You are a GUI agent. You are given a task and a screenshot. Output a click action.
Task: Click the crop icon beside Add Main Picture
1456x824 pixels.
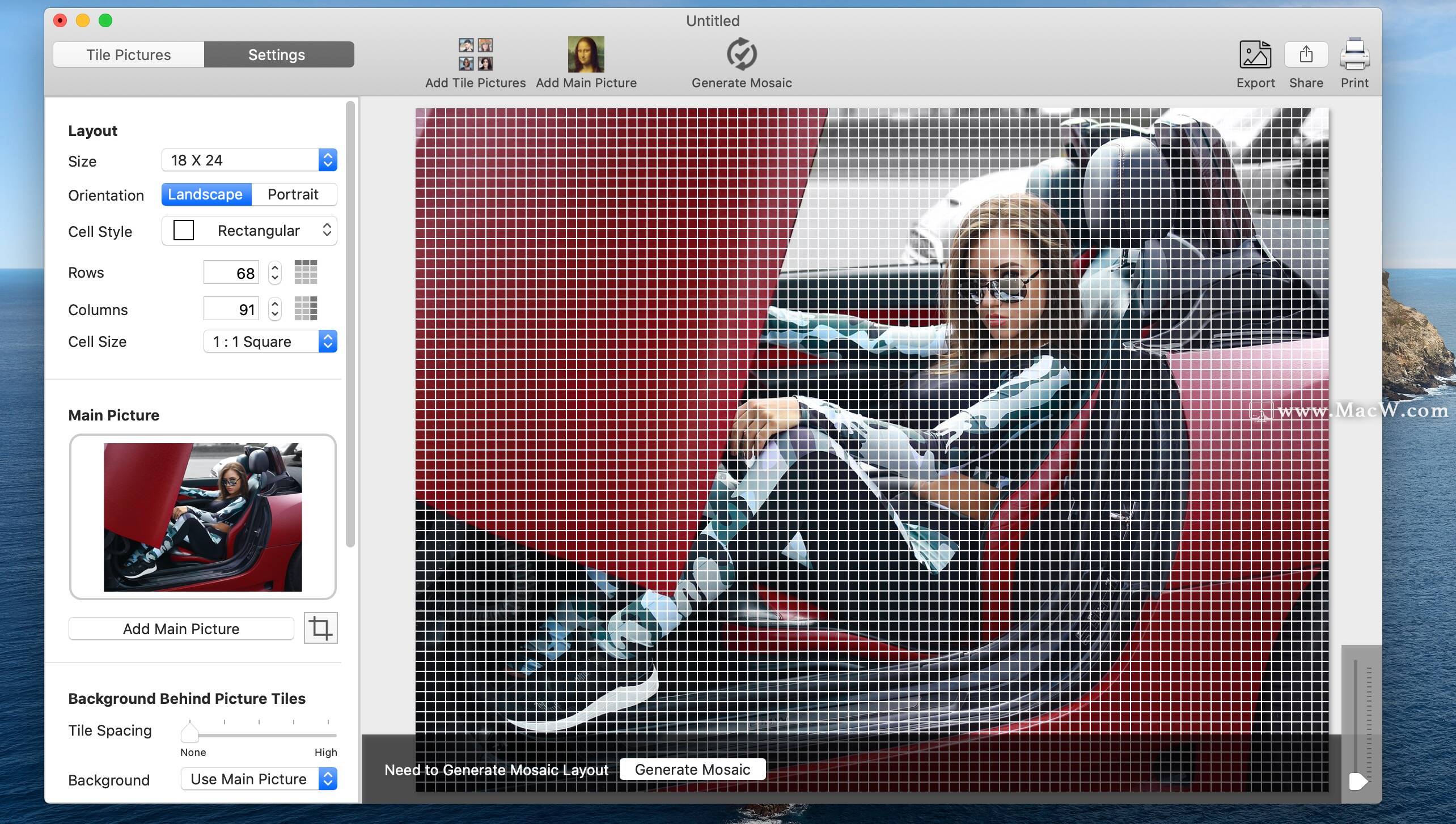[x=320, y=628]
